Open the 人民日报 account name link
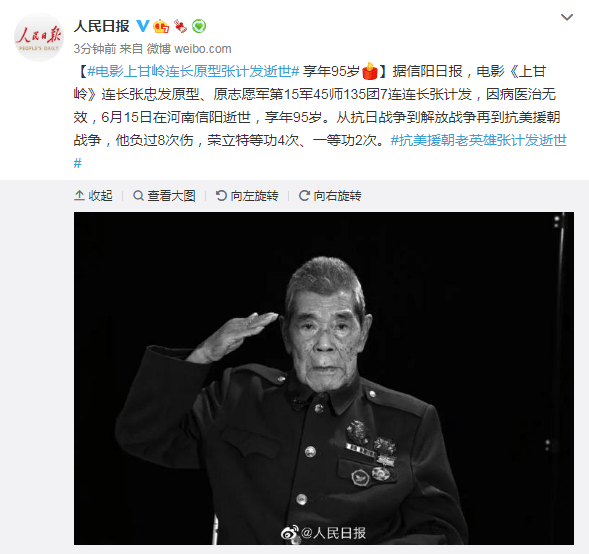Viewport: 589px width, 554px height. (101, 26)
